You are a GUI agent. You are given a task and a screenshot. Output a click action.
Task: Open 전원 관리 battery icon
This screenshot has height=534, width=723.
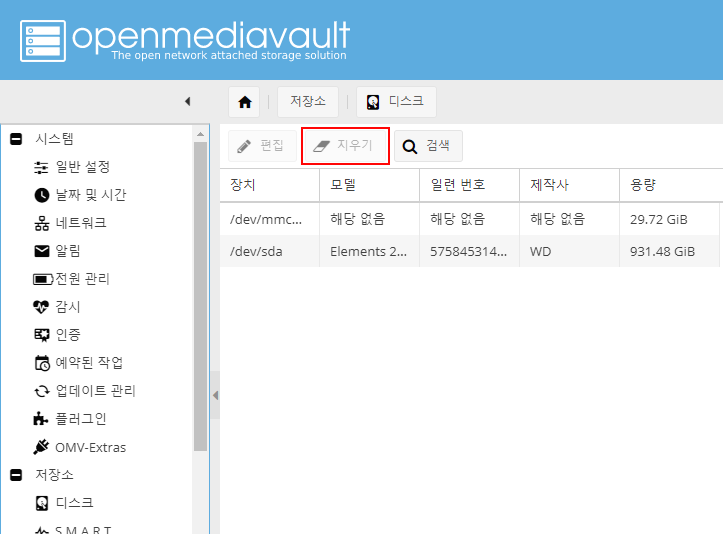click(x=43, y=279)
